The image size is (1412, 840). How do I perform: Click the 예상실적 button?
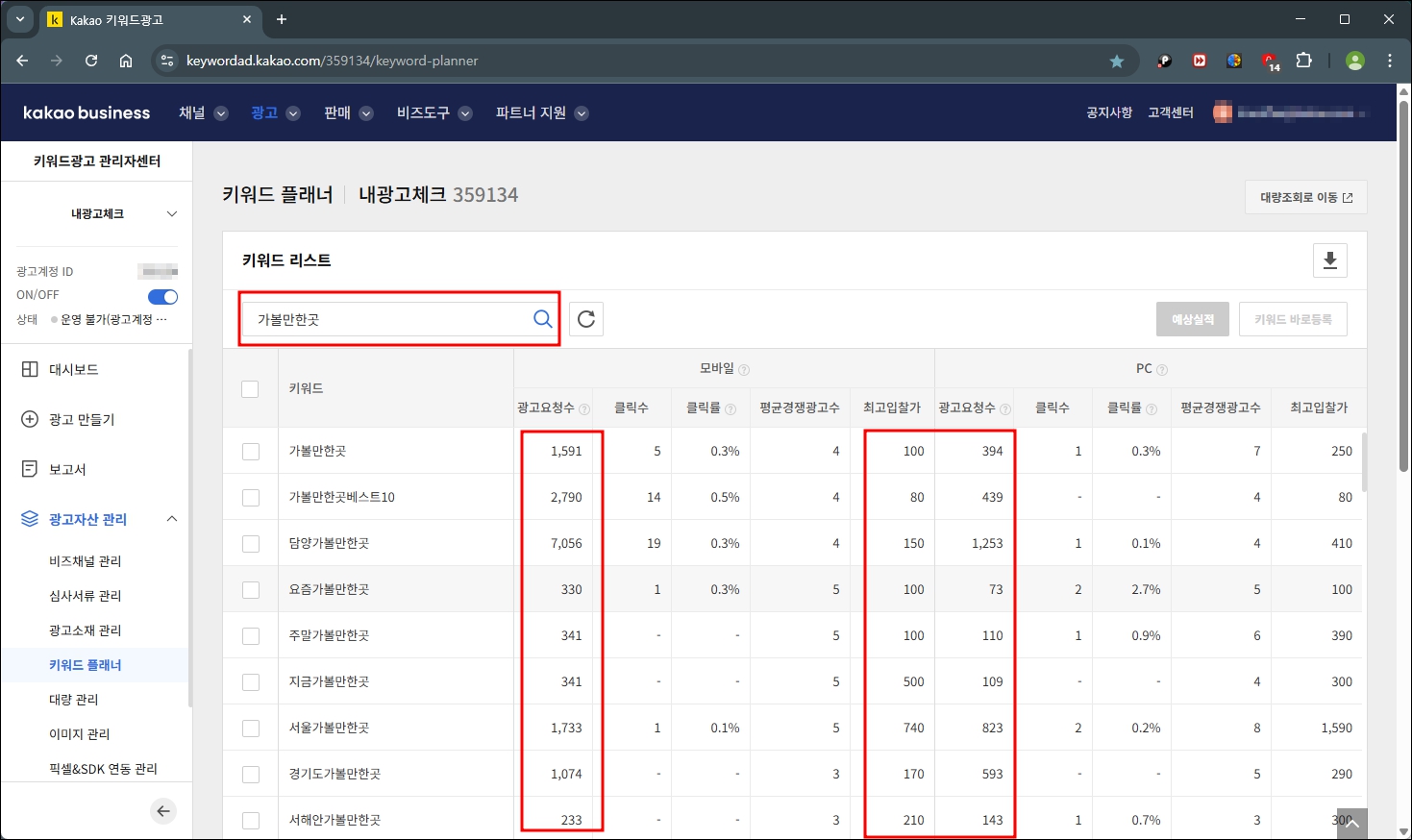point(1192,318)
